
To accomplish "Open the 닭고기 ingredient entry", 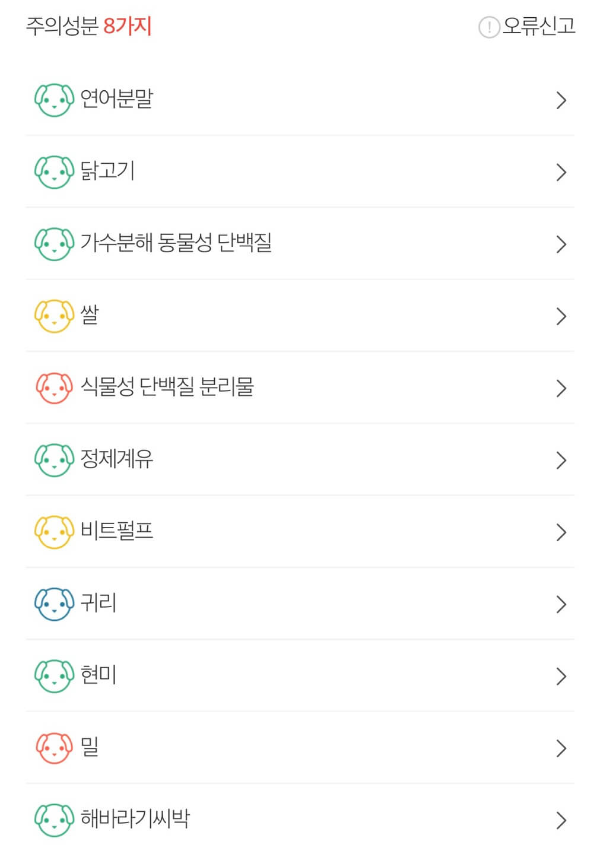I will (x=300, y=172).
